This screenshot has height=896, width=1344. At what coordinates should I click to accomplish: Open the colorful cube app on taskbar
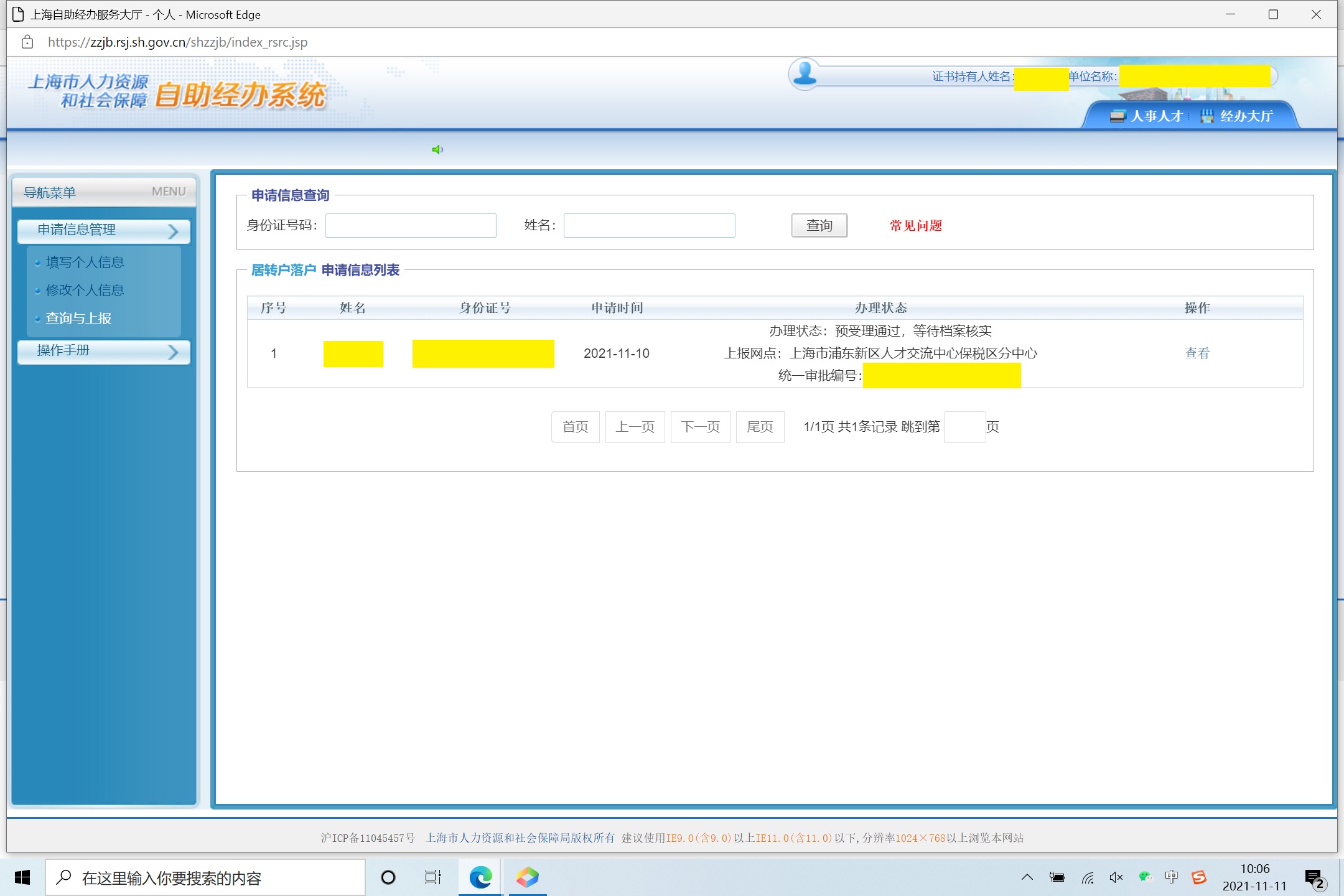527,877
